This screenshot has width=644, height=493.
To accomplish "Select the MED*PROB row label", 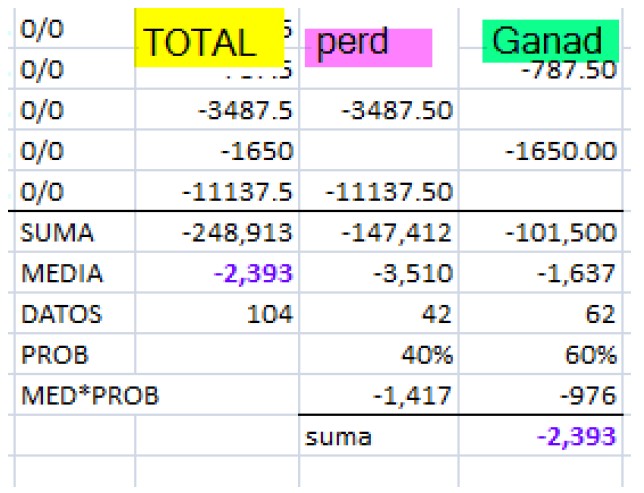I will pos(88,395).
